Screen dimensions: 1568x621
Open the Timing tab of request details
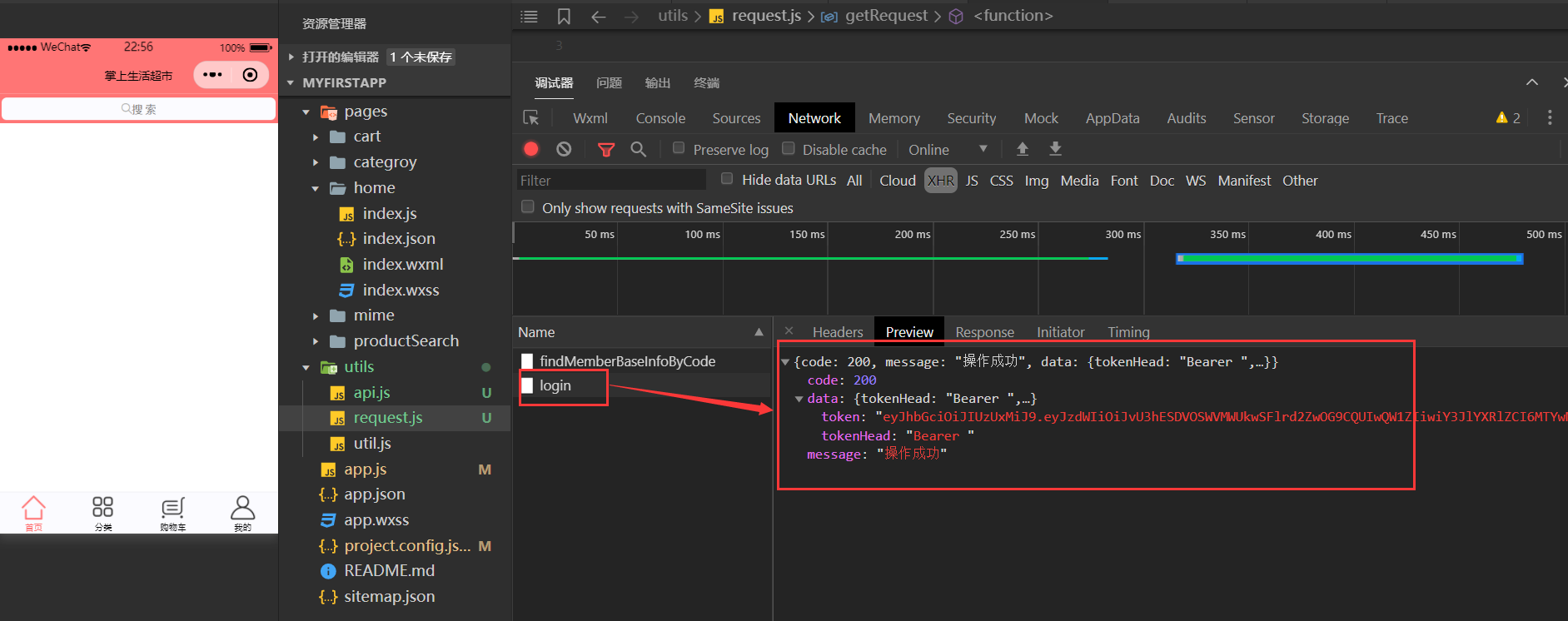pos(1128,332)
